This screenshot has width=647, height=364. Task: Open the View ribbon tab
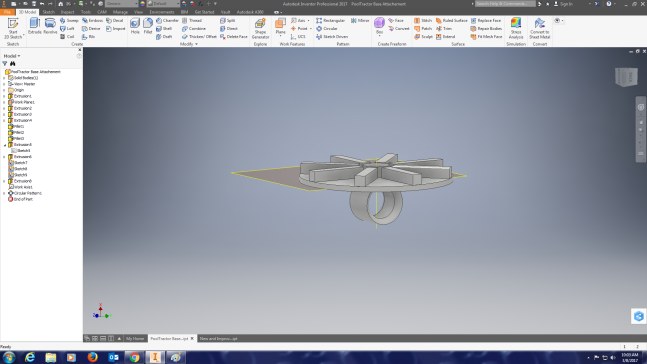[x=138, y=12]
